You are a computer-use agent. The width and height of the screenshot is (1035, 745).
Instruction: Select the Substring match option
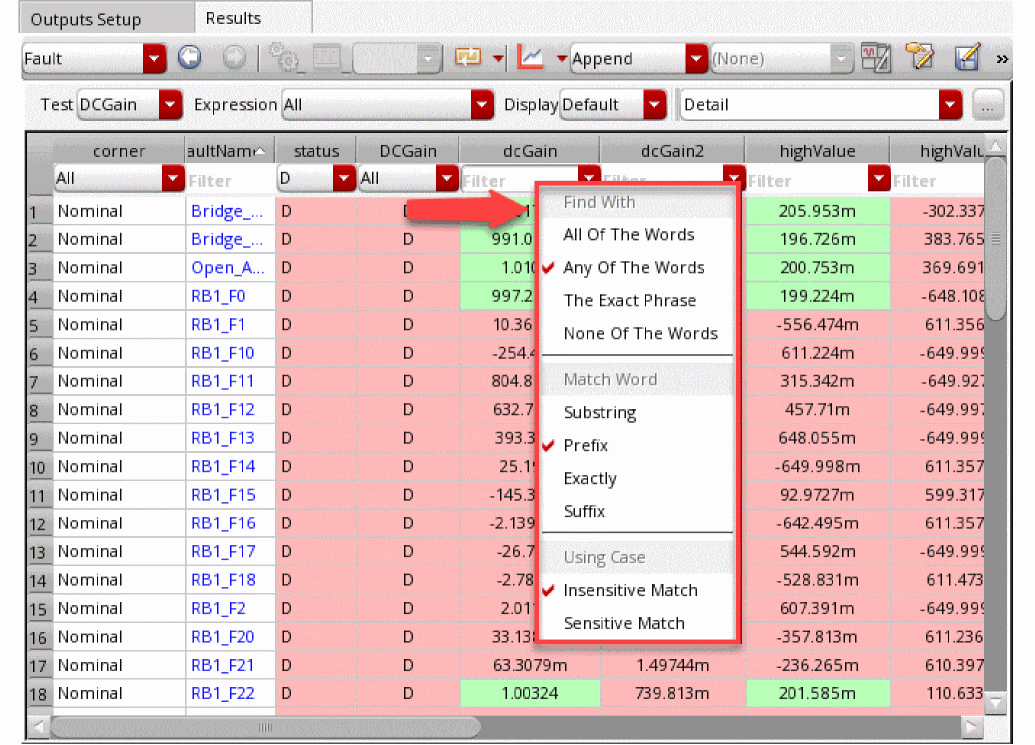[x=599, y=413]
